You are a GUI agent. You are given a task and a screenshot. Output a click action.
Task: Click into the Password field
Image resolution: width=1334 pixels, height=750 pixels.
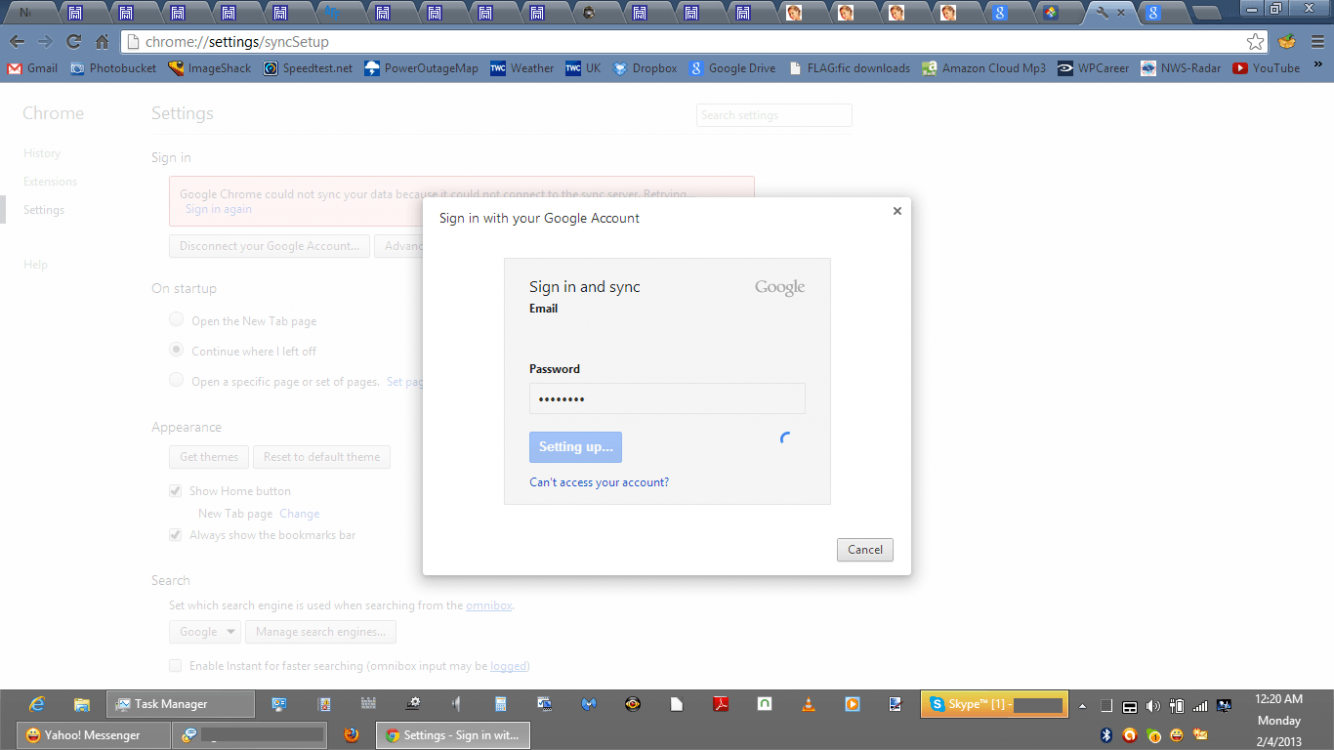point(667,399)
